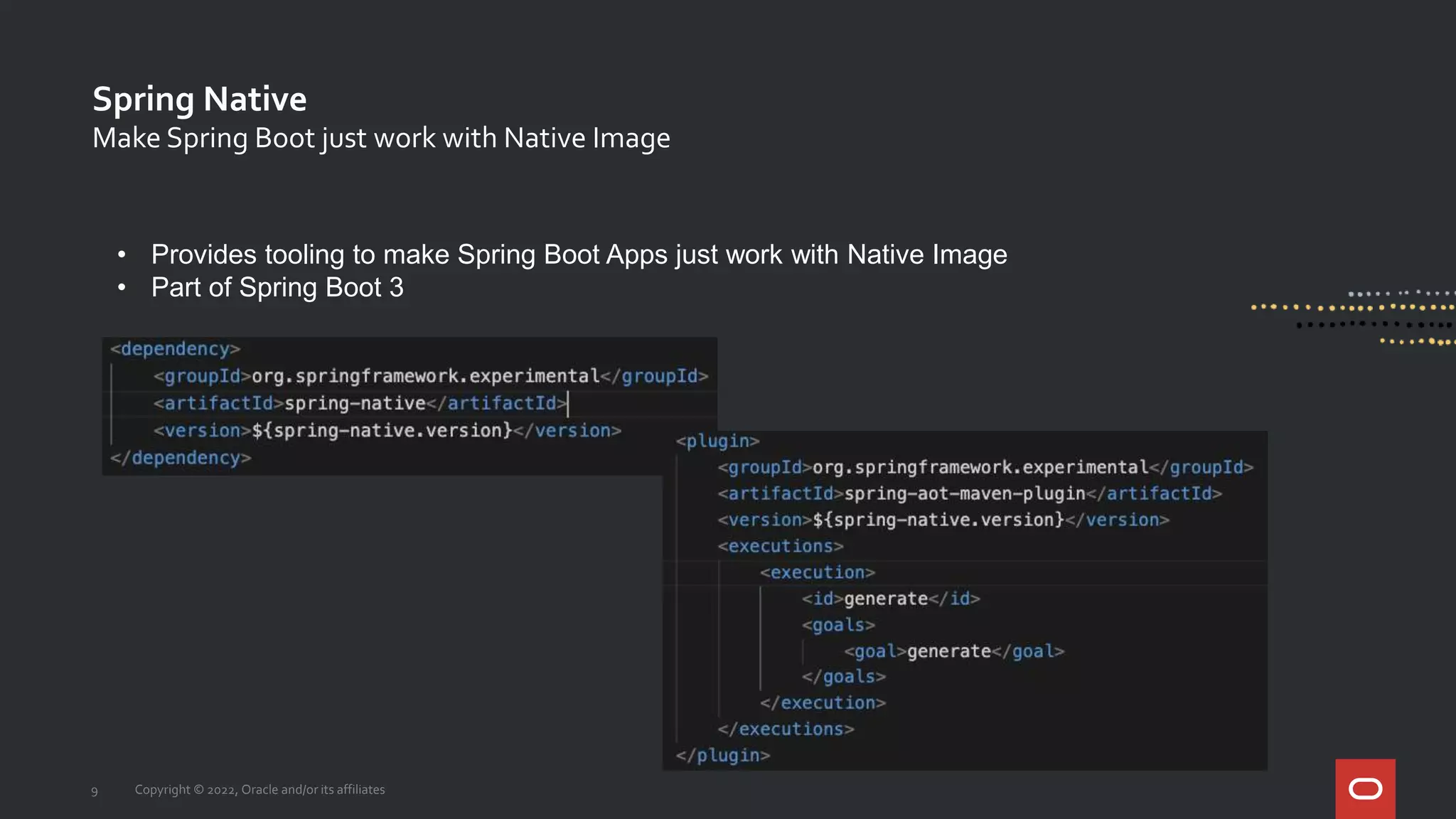Click the closing </executions> tag
Screen dimensions: 1456x819
[786, 729]
